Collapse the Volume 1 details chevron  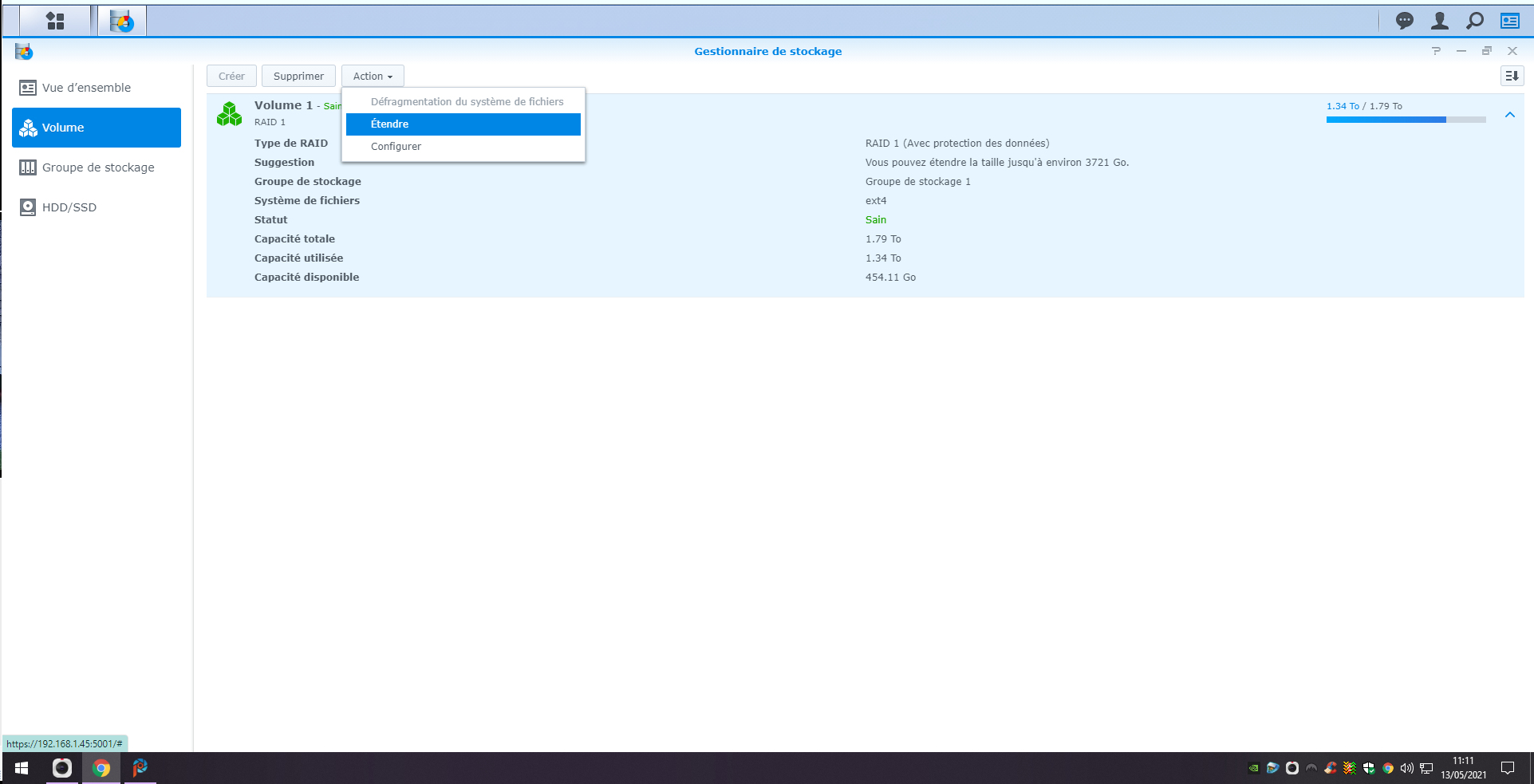(x=1509, y=115)
